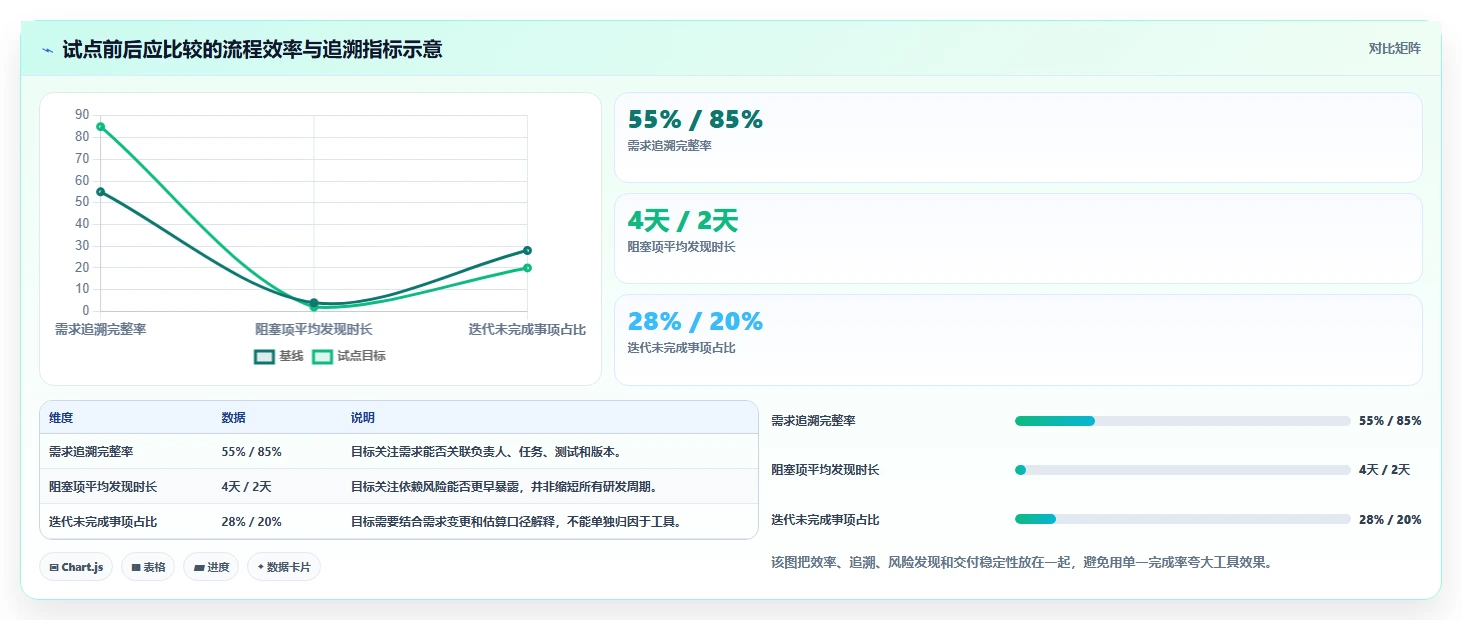The width and height of the screenshot is (1462, 620).
Task: Click the 28% / 20% table cell
Action: [251, 522]
